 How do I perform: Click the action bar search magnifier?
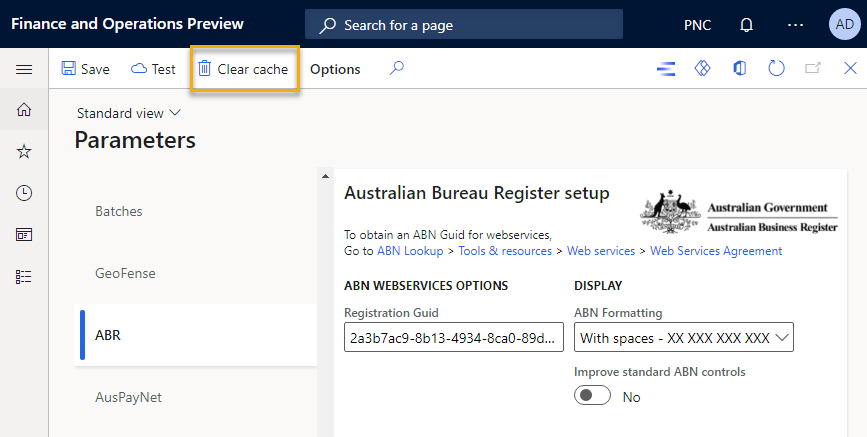396,68
